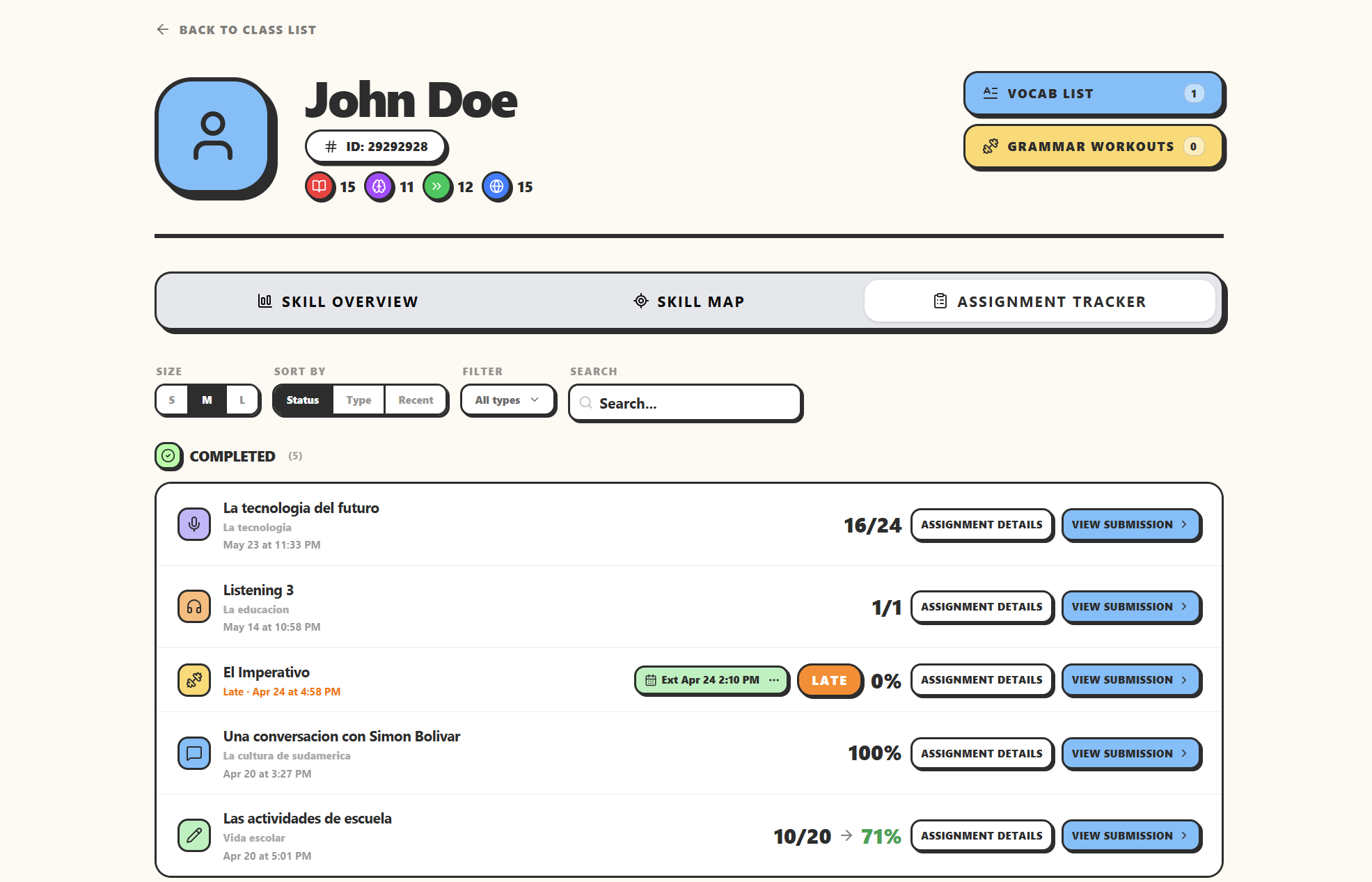Switch to the Assignment Tracker tab
This screenshot has height=882, width=1372.
(x=1039, y=301)
